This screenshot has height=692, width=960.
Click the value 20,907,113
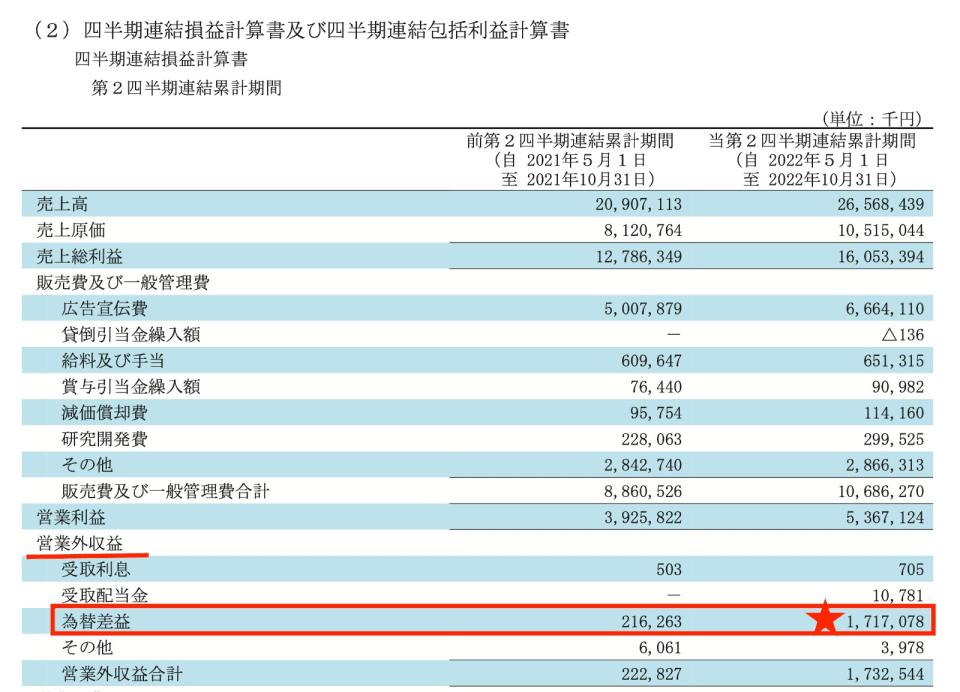pos(638,205)
